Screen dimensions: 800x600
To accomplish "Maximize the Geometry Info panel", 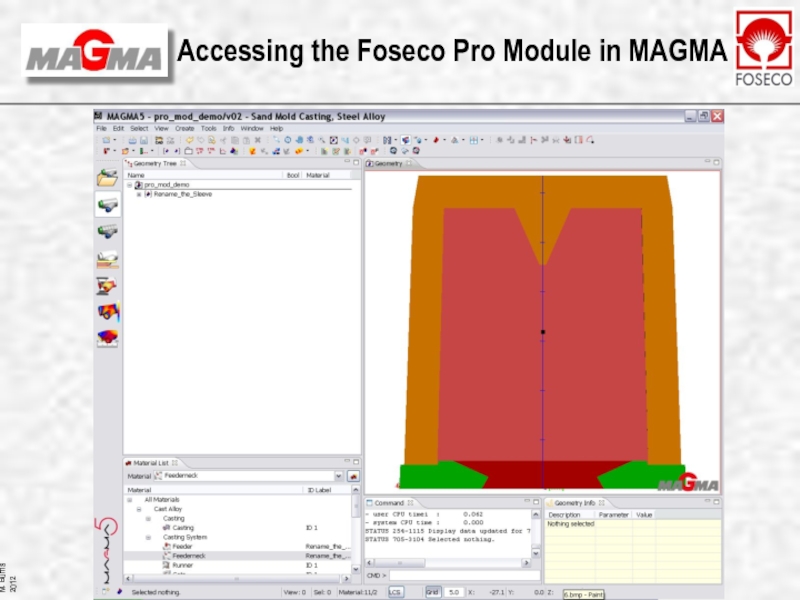I will coord(716,502).
